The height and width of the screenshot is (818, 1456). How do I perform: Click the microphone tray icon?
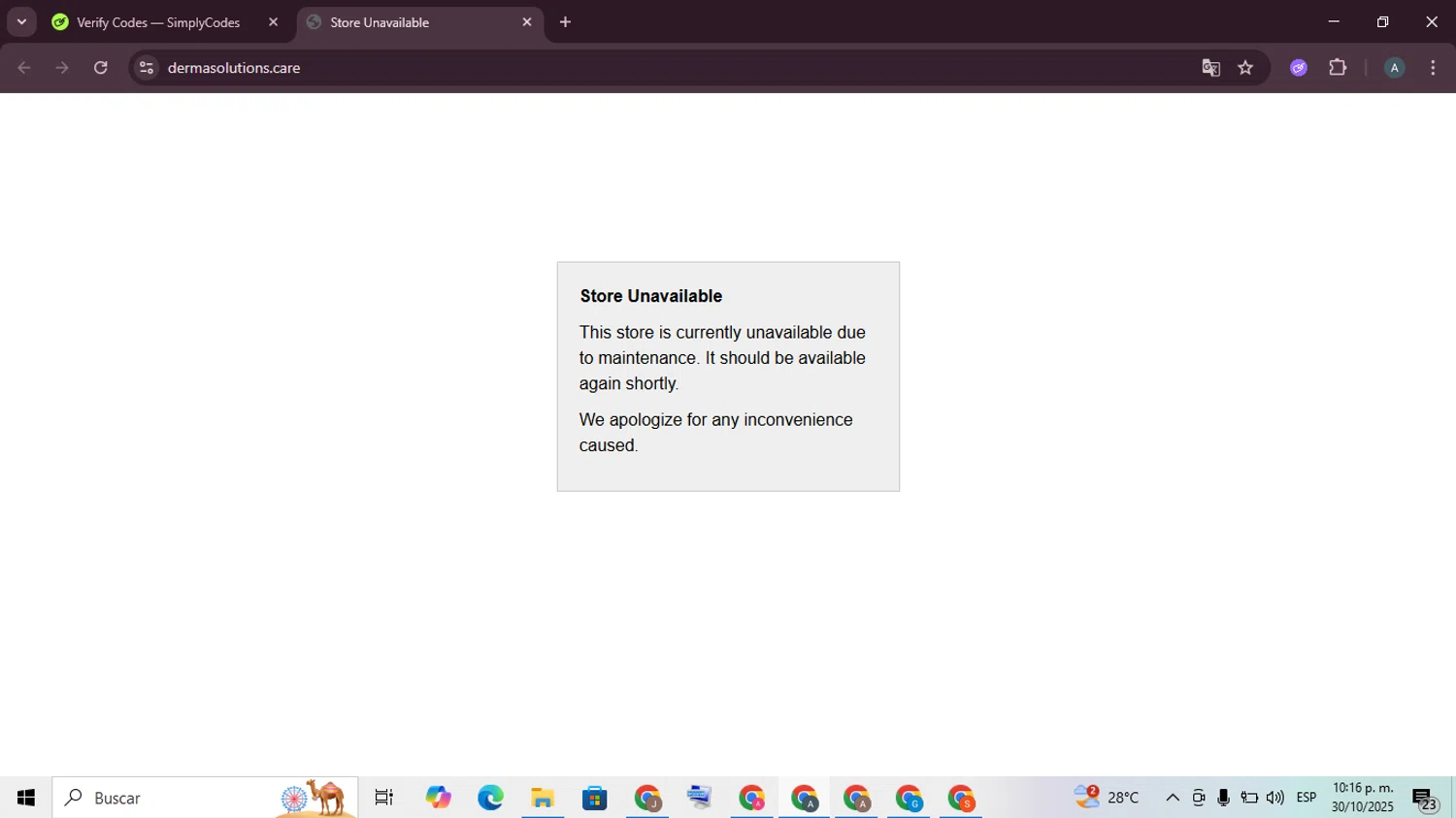point(1223,798)
